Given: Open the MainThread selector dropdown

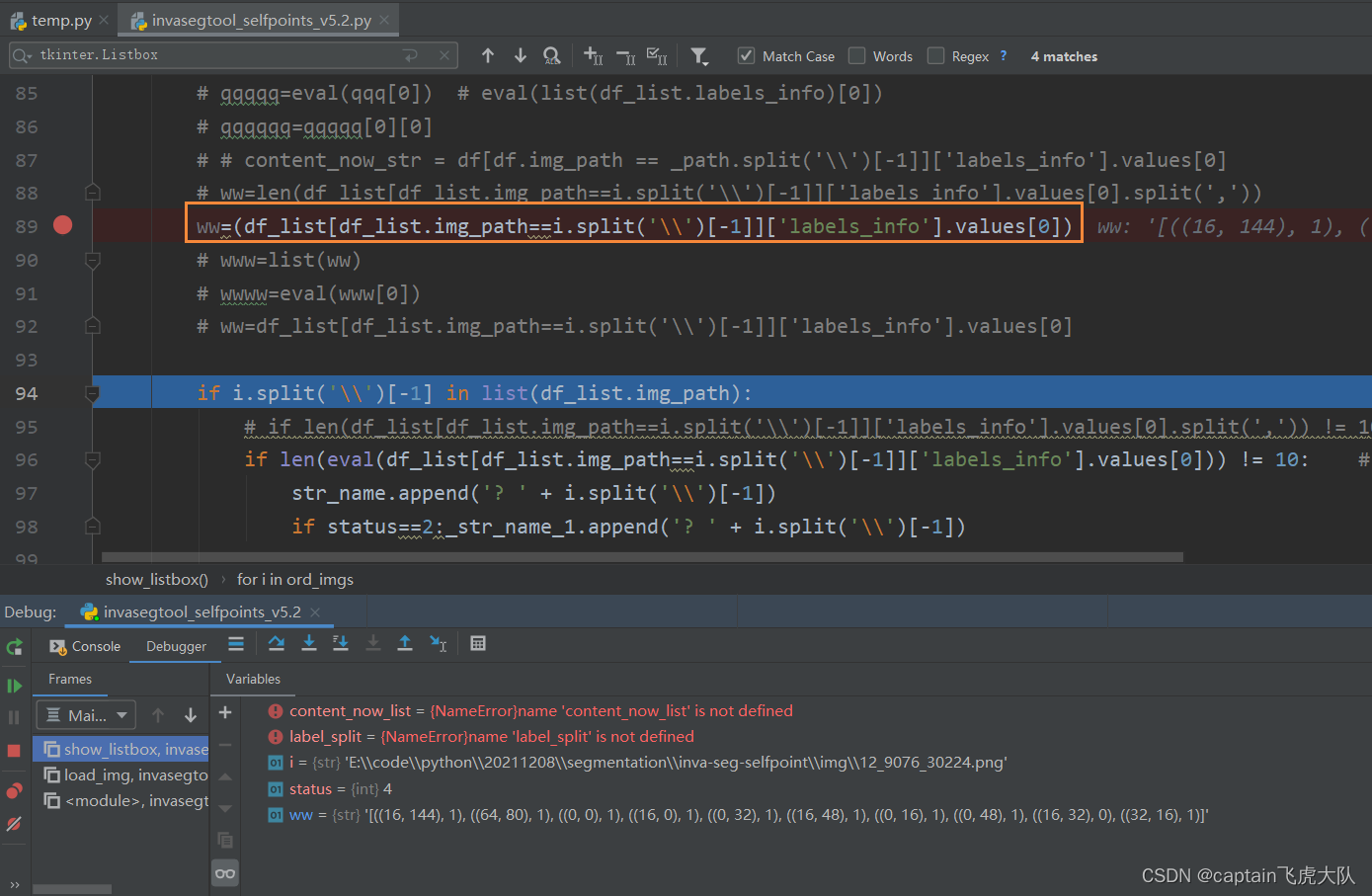Looking at the screenshot, I should pyautogui.click(x=85, y=715).
